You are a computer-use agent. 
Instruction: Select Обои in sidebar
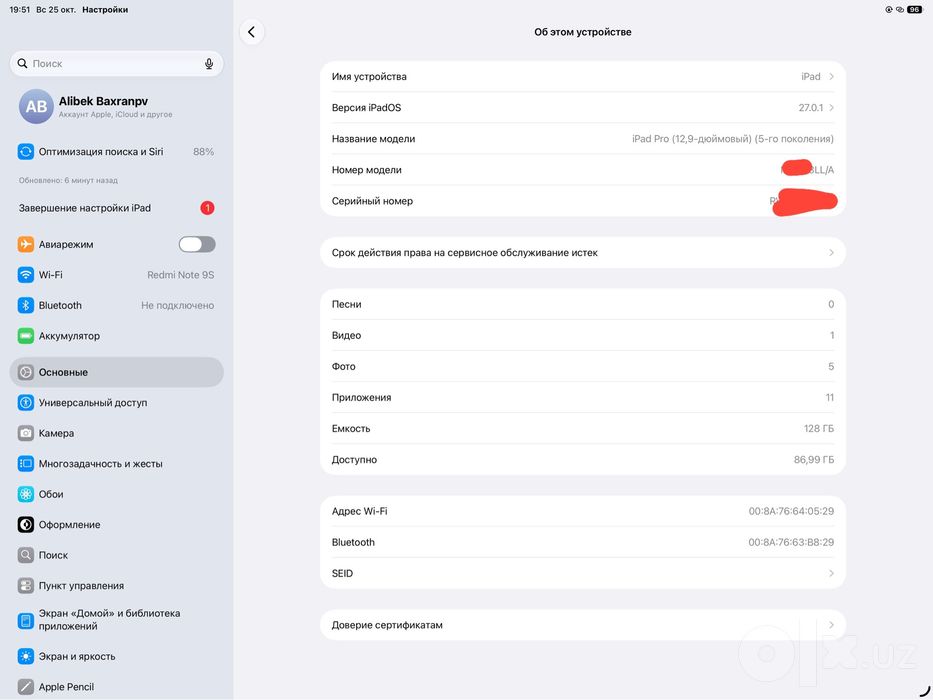117,494
